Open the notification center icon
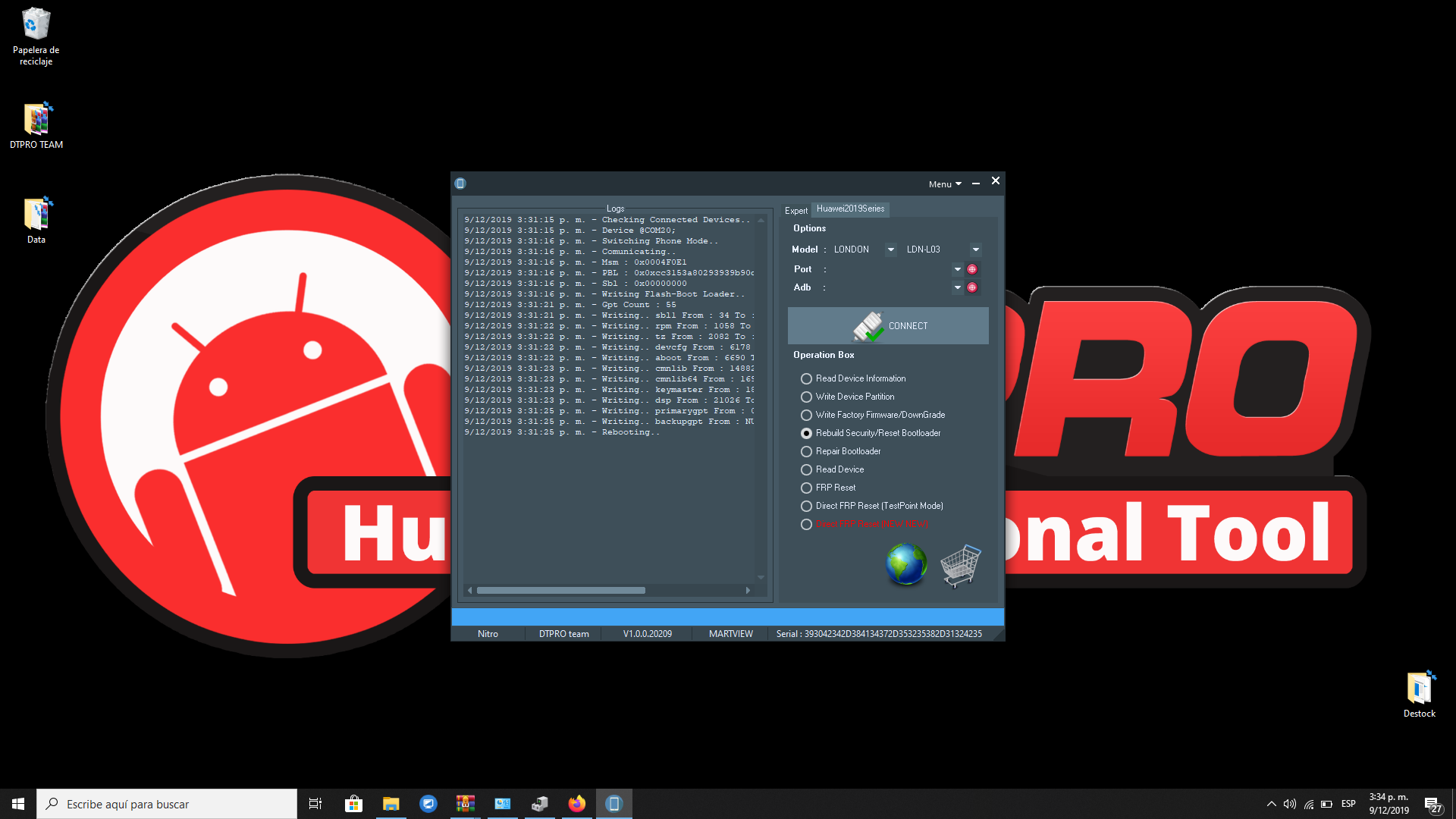 (x=1432, y=805)
